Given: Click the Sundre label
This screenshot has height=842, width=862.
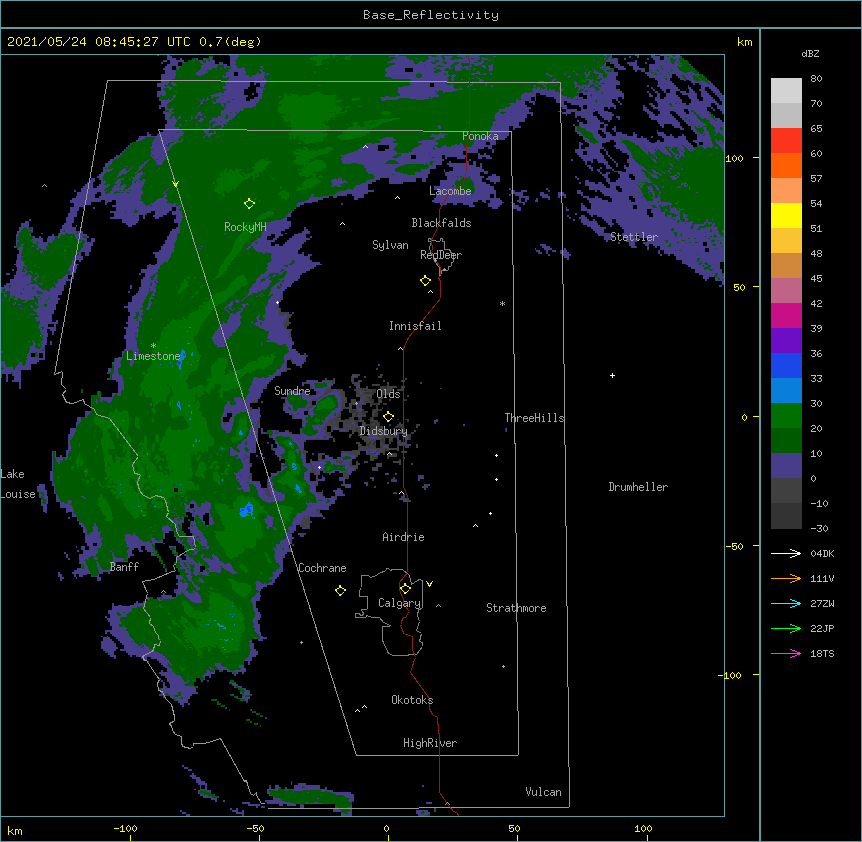Looking at the screenshot, I should [x=292, y=391].
